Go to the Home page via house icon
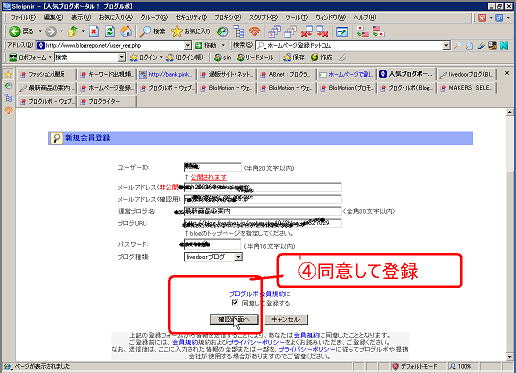Image resolution: width=516 pixels, height=373 pixels. click(126, 32)
